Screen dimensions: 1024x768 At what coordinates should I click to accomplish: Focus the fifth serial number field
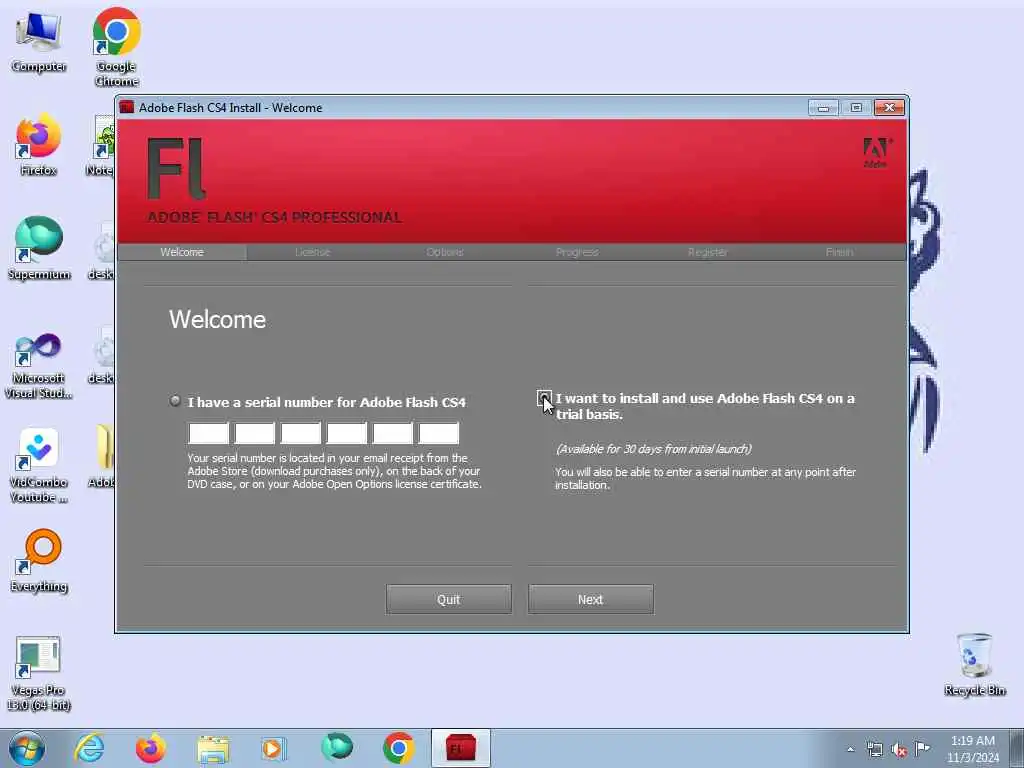392,433
